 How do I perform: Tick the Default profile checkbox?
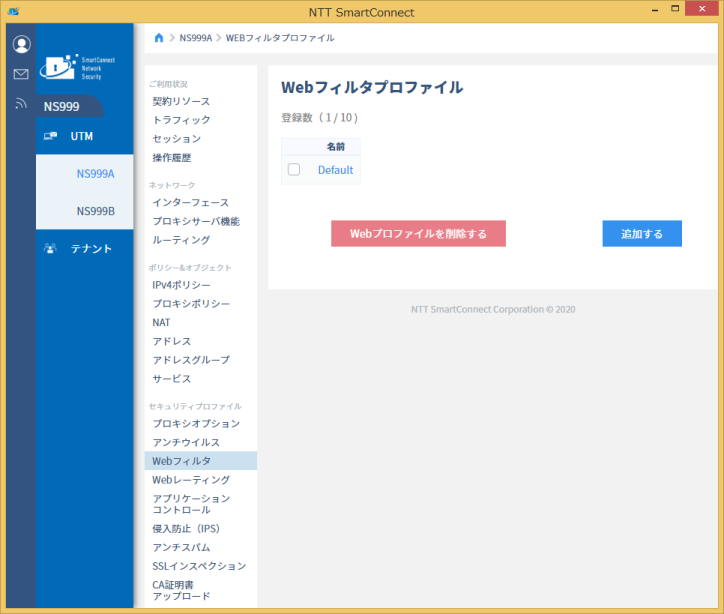[294, 169]
